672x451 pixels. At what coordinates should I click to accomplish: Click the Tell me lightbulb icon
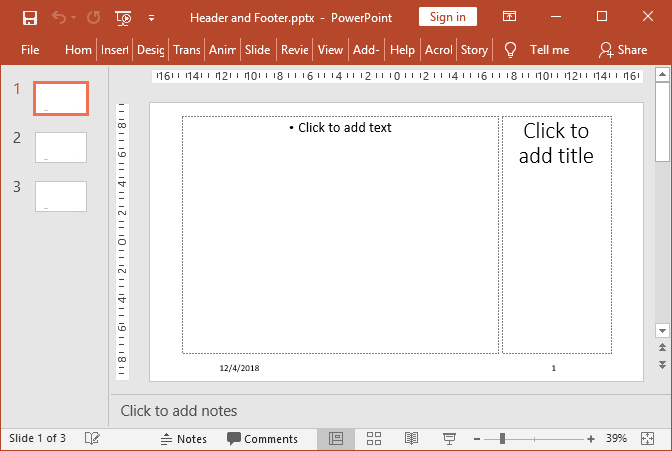click(x=510, y=49)
